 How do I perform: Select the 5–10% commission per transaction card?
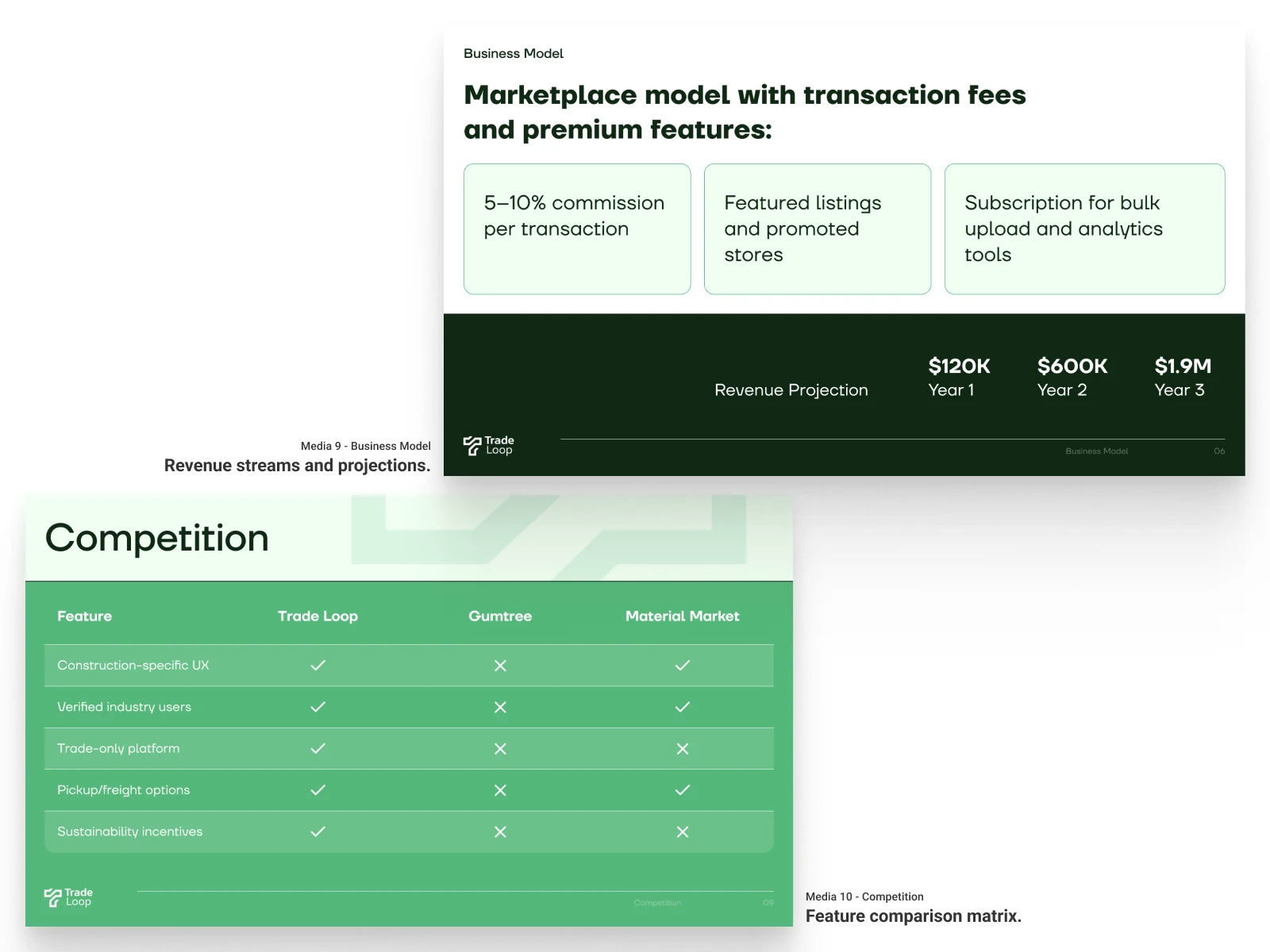(x=577, y=228)
